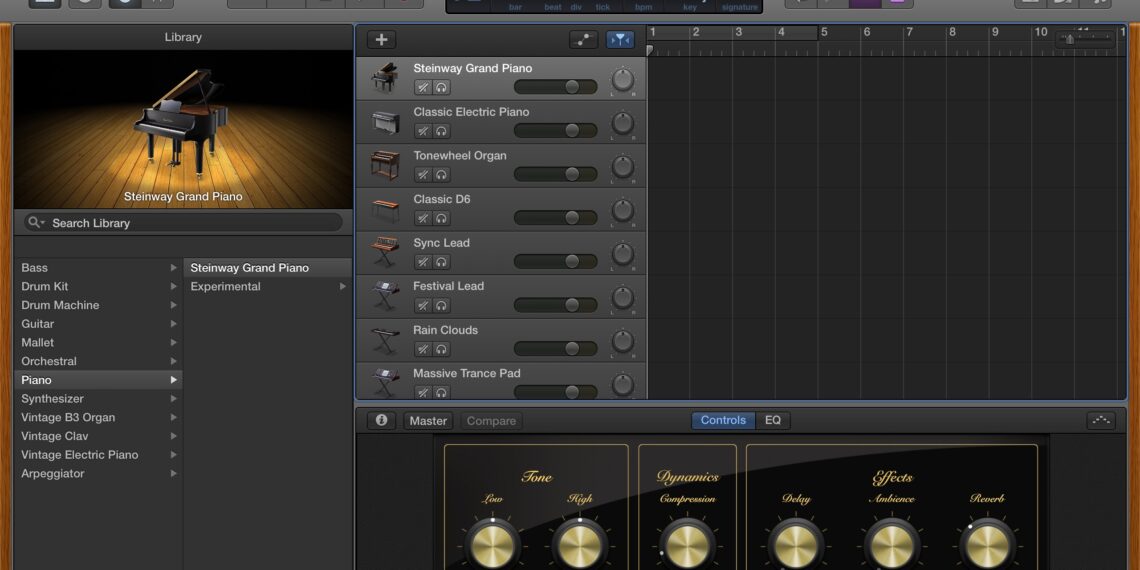The height and width of the screenshot is (570, 1140).
Task: Switch to the Controls tab
Action: (x=723, y=421)
